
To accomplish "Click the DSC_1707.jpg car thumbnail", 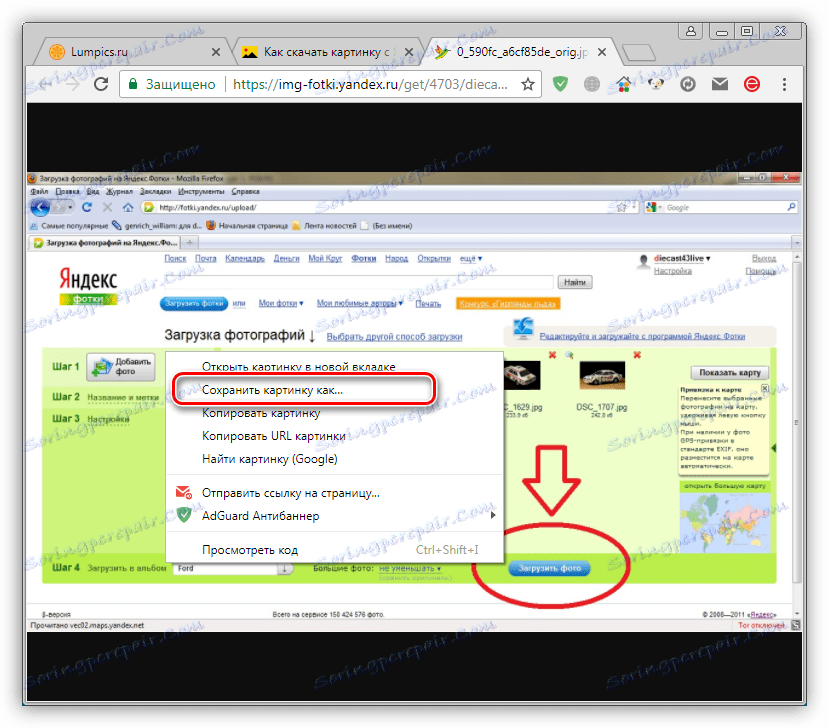I will pos(602,375).
